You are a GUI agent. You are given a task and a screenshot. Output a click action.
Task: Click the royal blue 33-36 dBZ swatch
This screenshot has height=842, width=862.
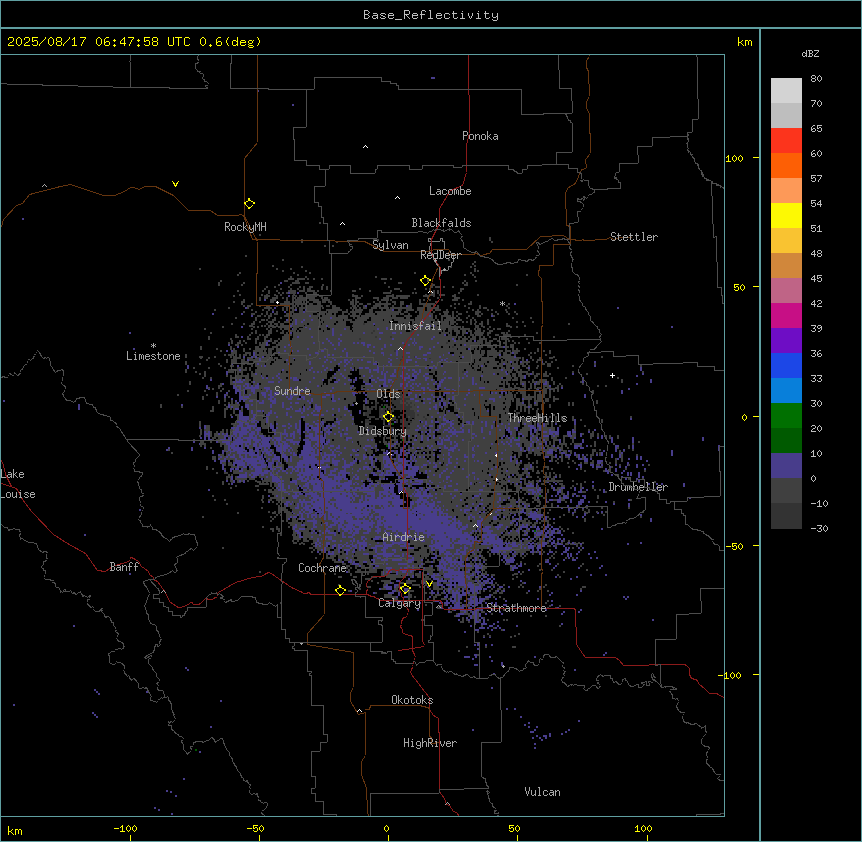786,365
